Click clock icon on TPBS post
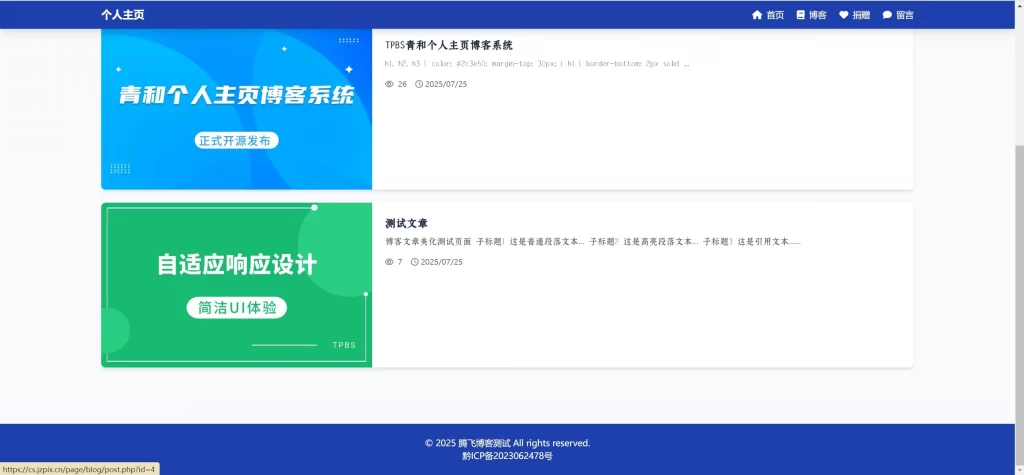 [419, 84]
